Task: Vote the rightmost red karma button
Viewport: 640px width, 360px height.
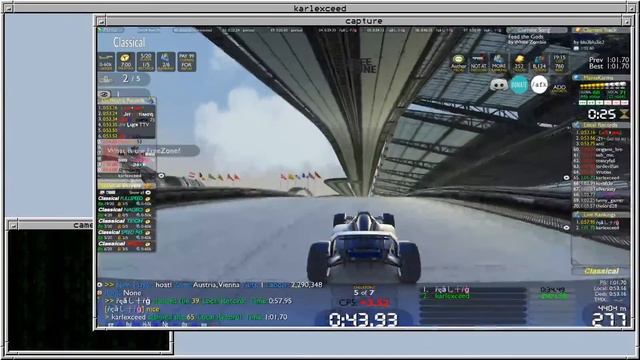Action: tap(624, 102)
